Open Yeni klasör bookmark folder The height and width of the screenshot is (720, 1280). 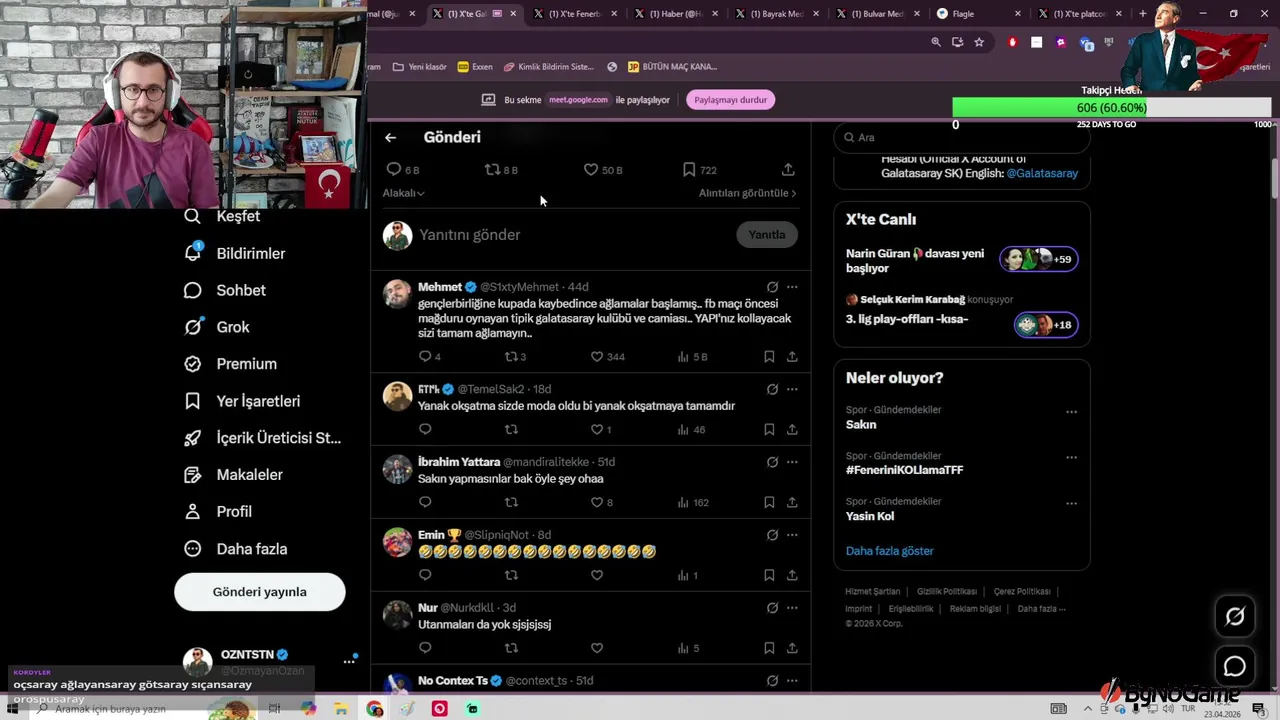coord(419,67)
